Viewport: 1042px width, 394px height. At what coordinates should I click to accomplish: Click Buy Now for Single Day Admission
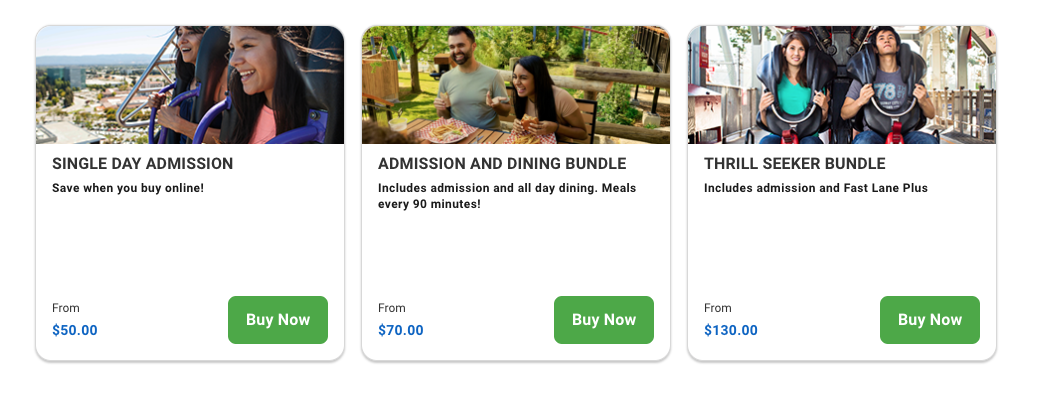(x=278, y=320)
